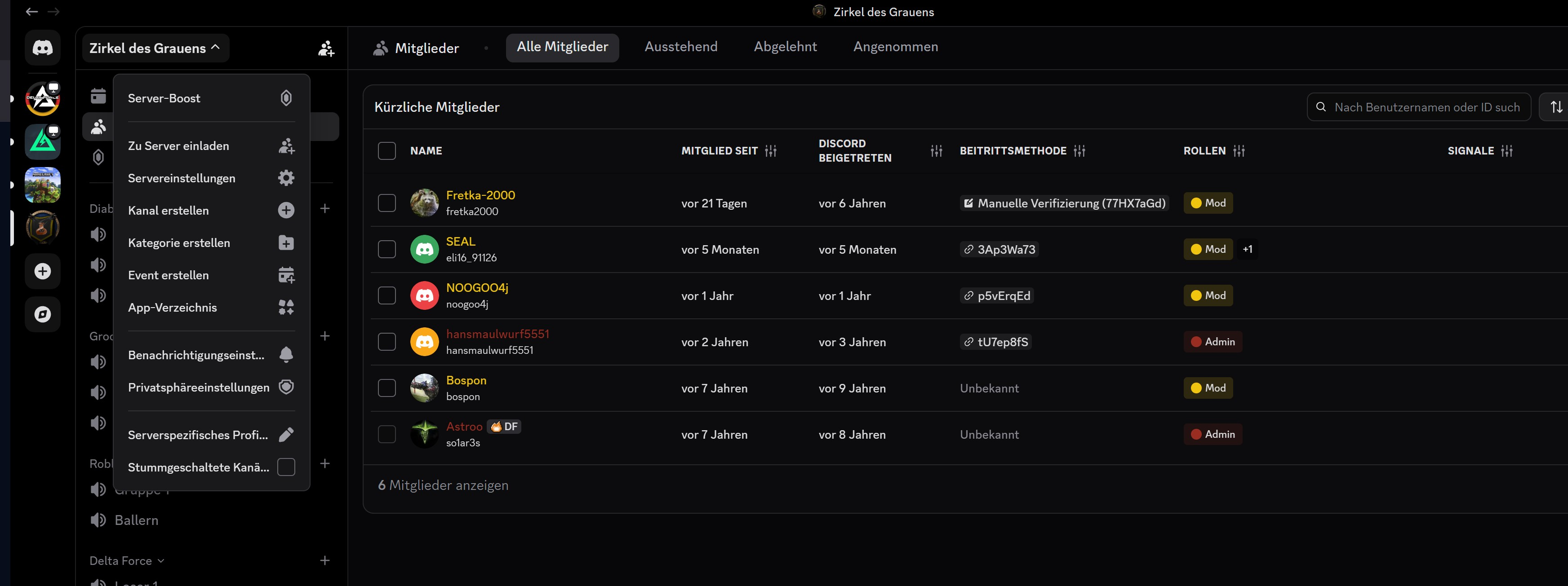
Task: Click Bospon's avatar image
Action: tap(424, 388)
